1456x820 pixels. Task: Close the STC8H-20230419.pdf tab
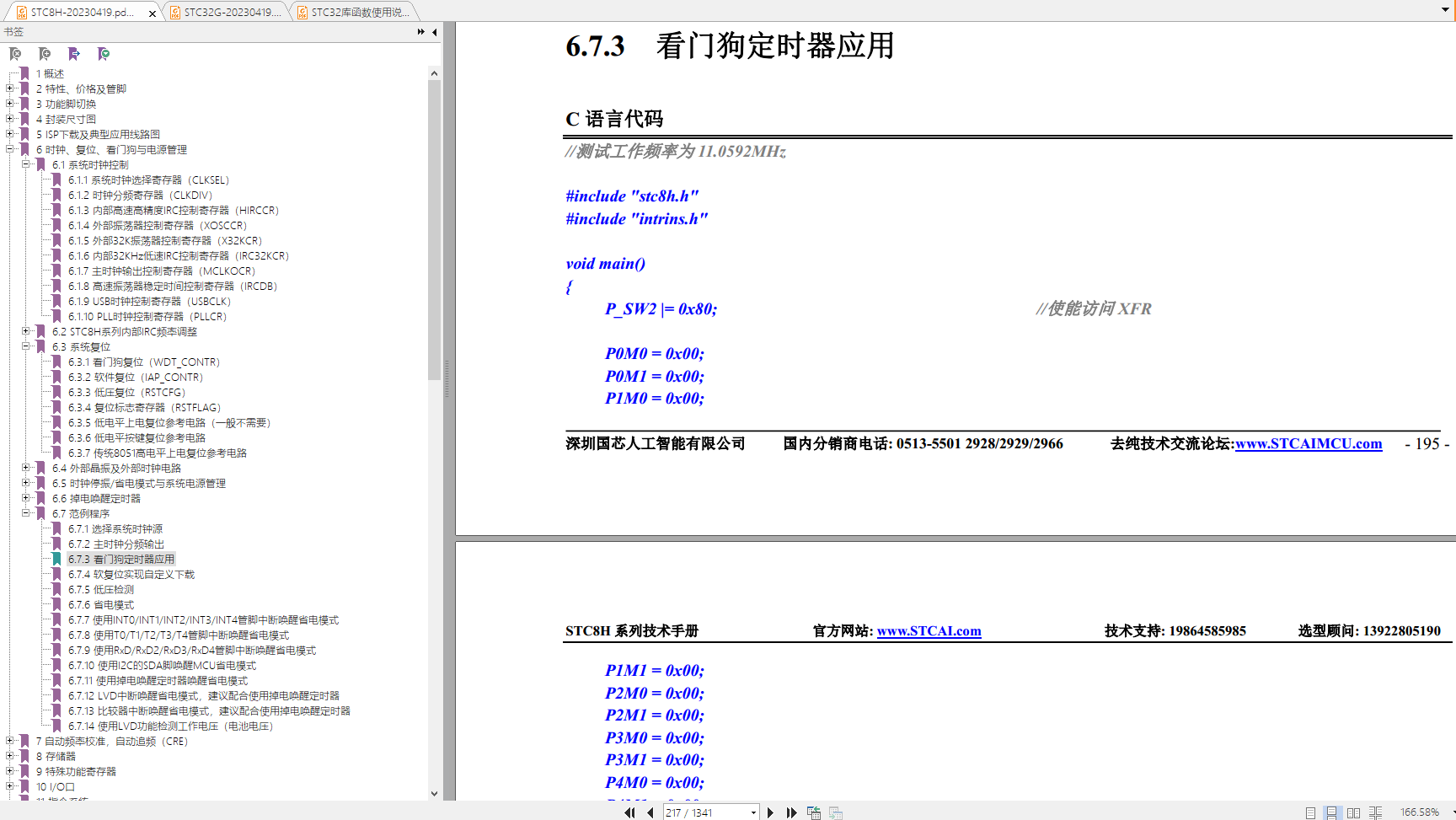[153, 13]
